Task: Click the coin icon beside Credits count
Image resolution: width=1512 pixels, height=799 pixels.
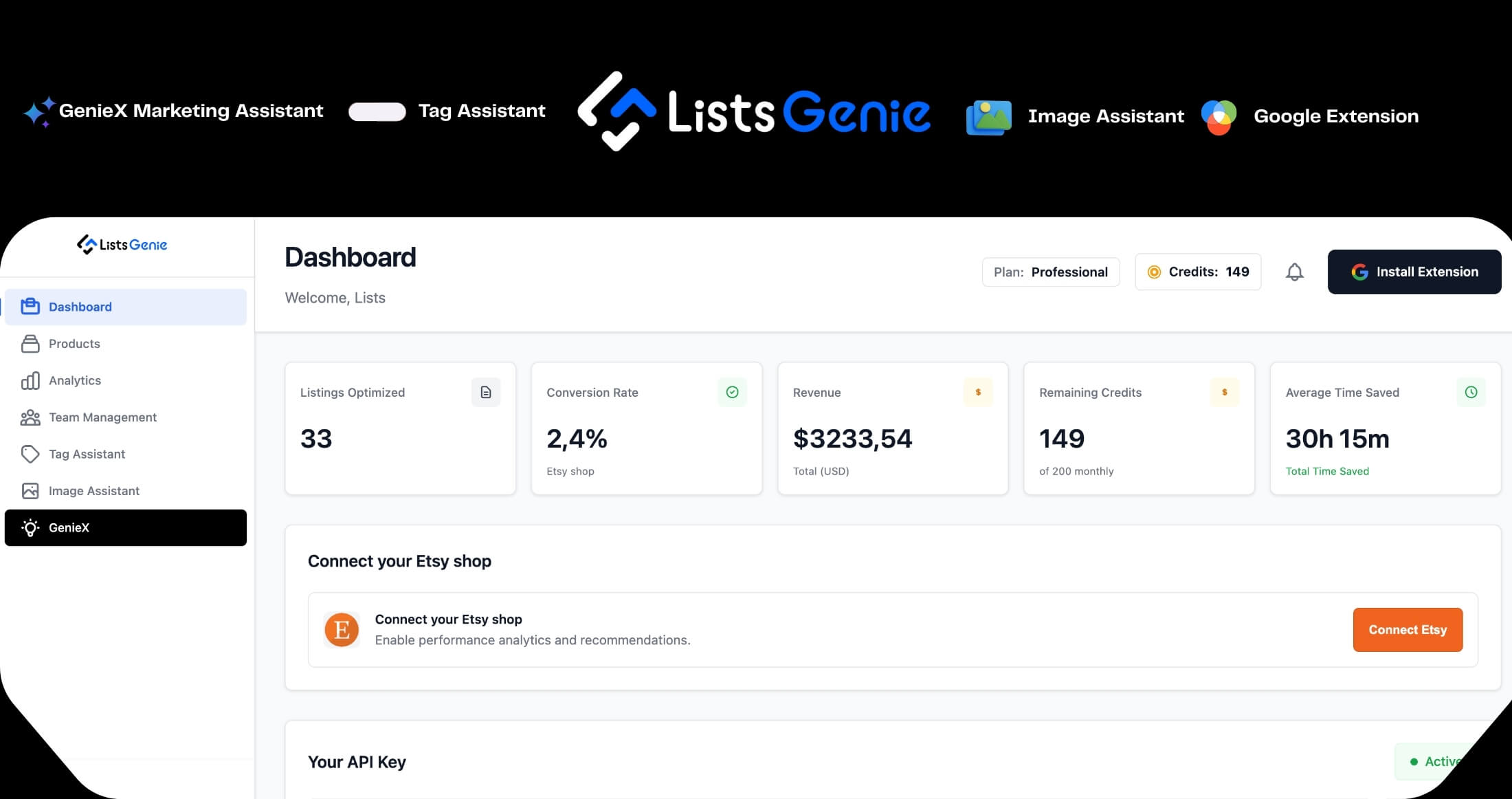Action: pos(1155,272)
